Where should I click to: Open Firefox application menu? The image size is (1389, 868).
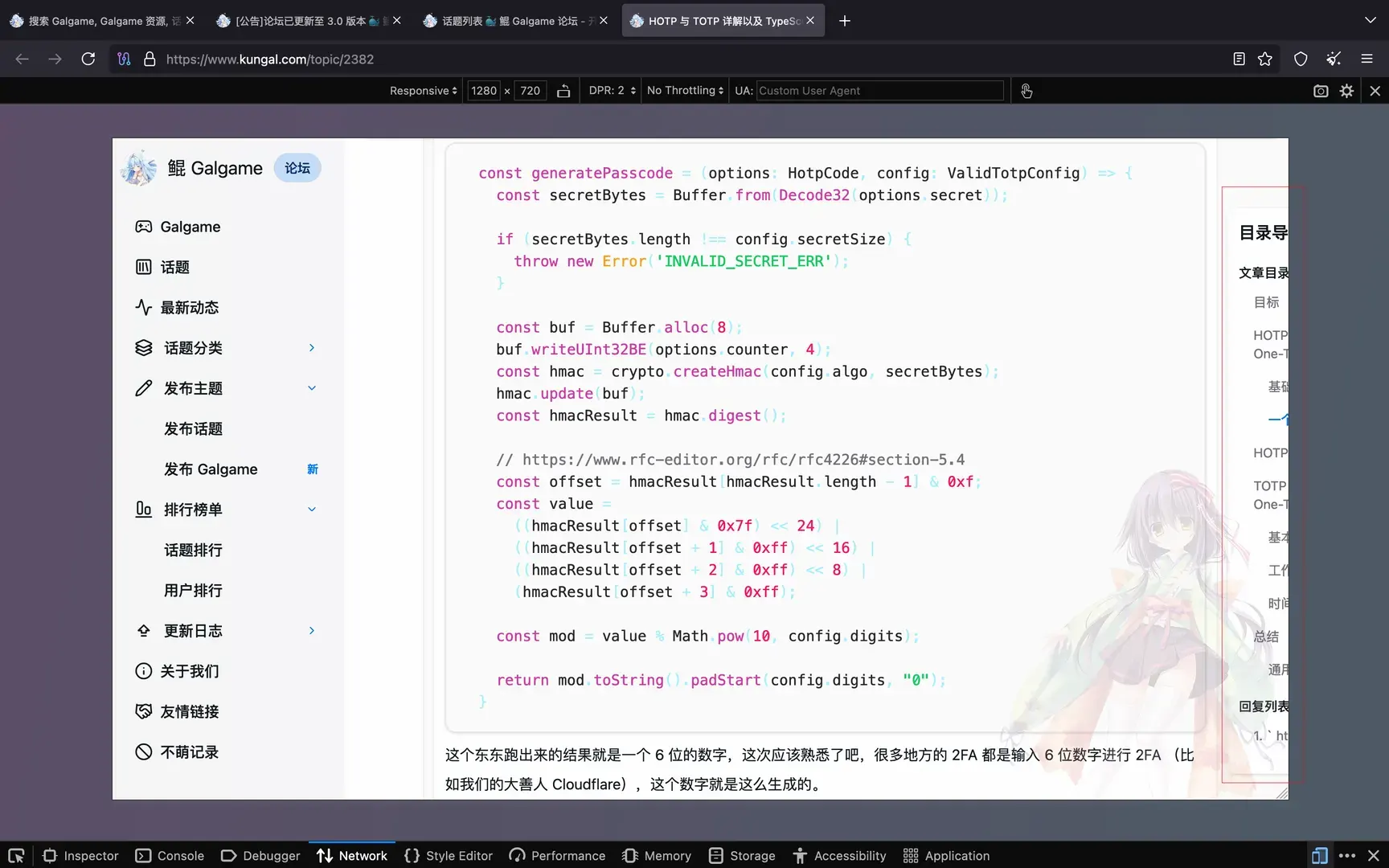coord(1366,59)
